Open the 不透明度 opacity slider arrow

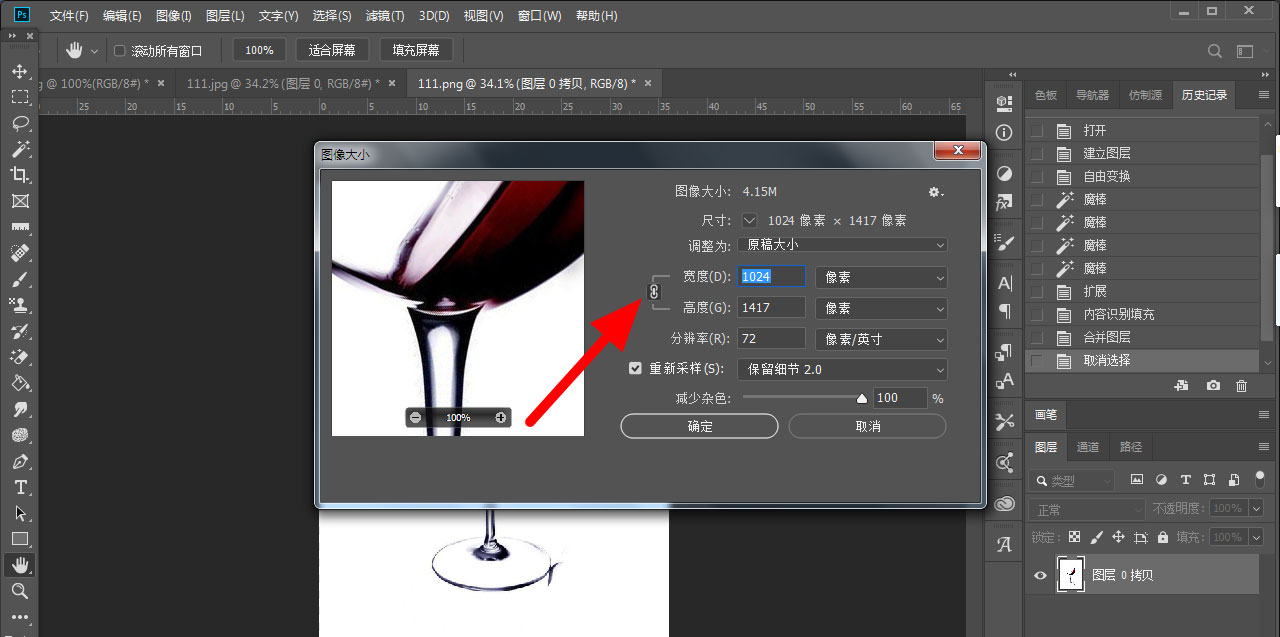point(1257,509)
